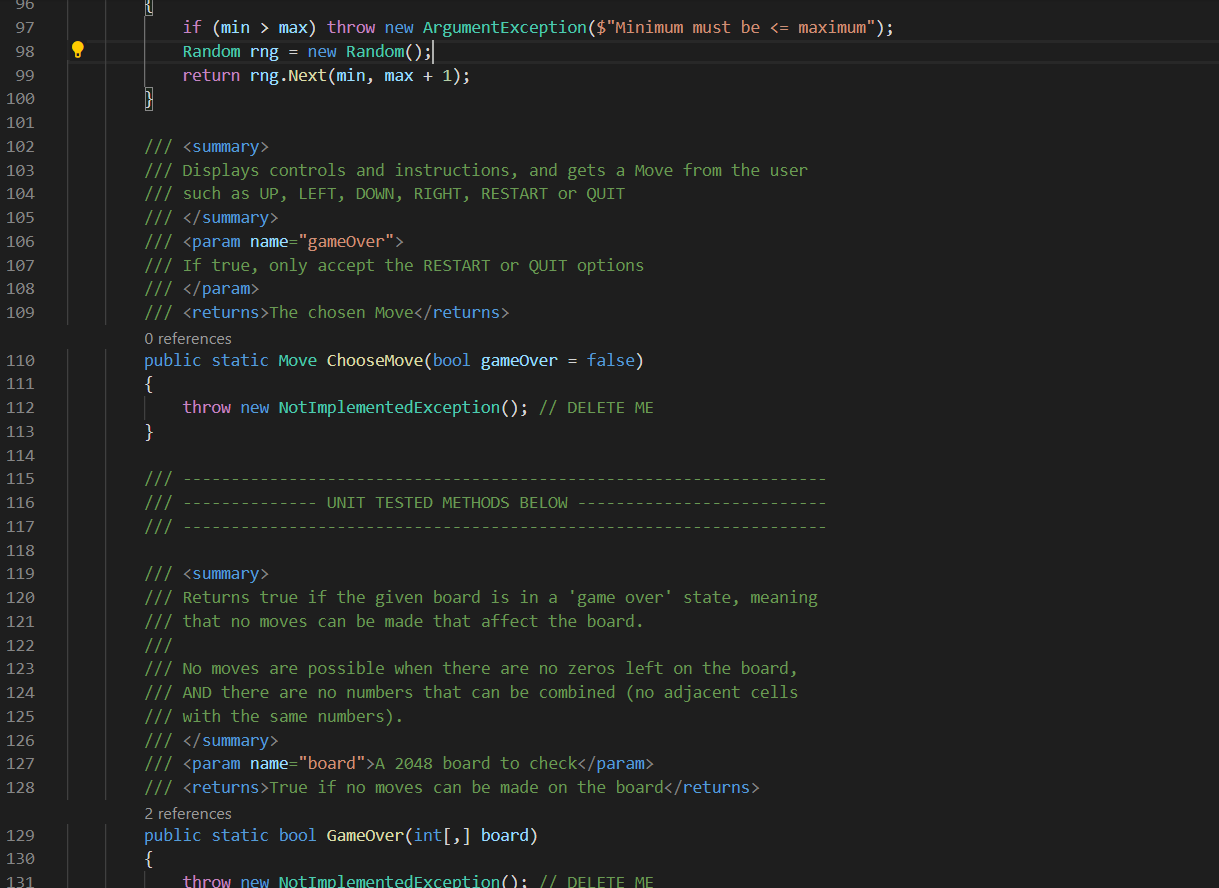
Task: Click the ArgumentException identifier on line 97
Action: 503,27
